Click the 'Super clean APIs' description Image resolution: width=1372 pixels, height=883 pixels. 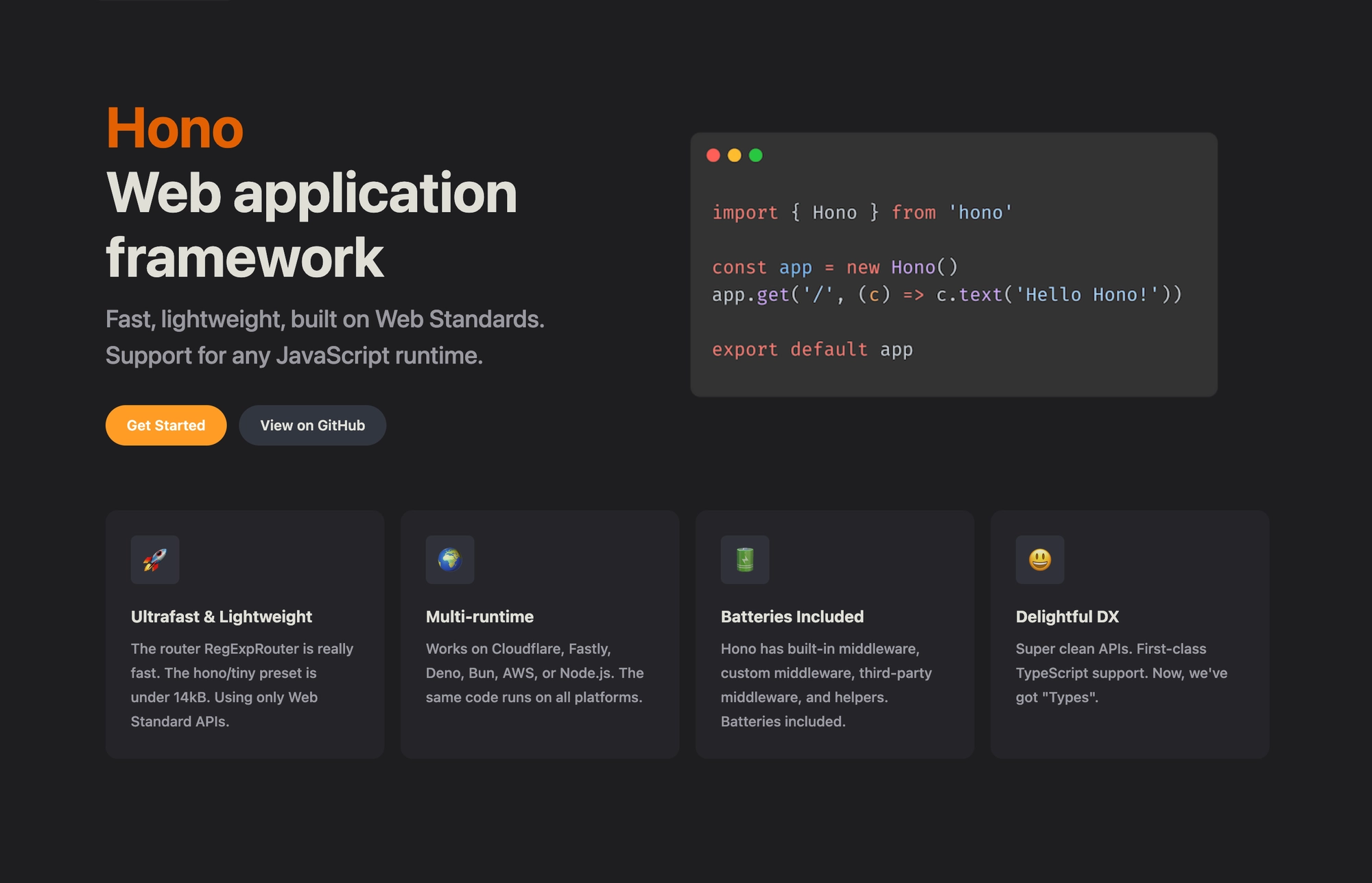[x=1122, y=673]
